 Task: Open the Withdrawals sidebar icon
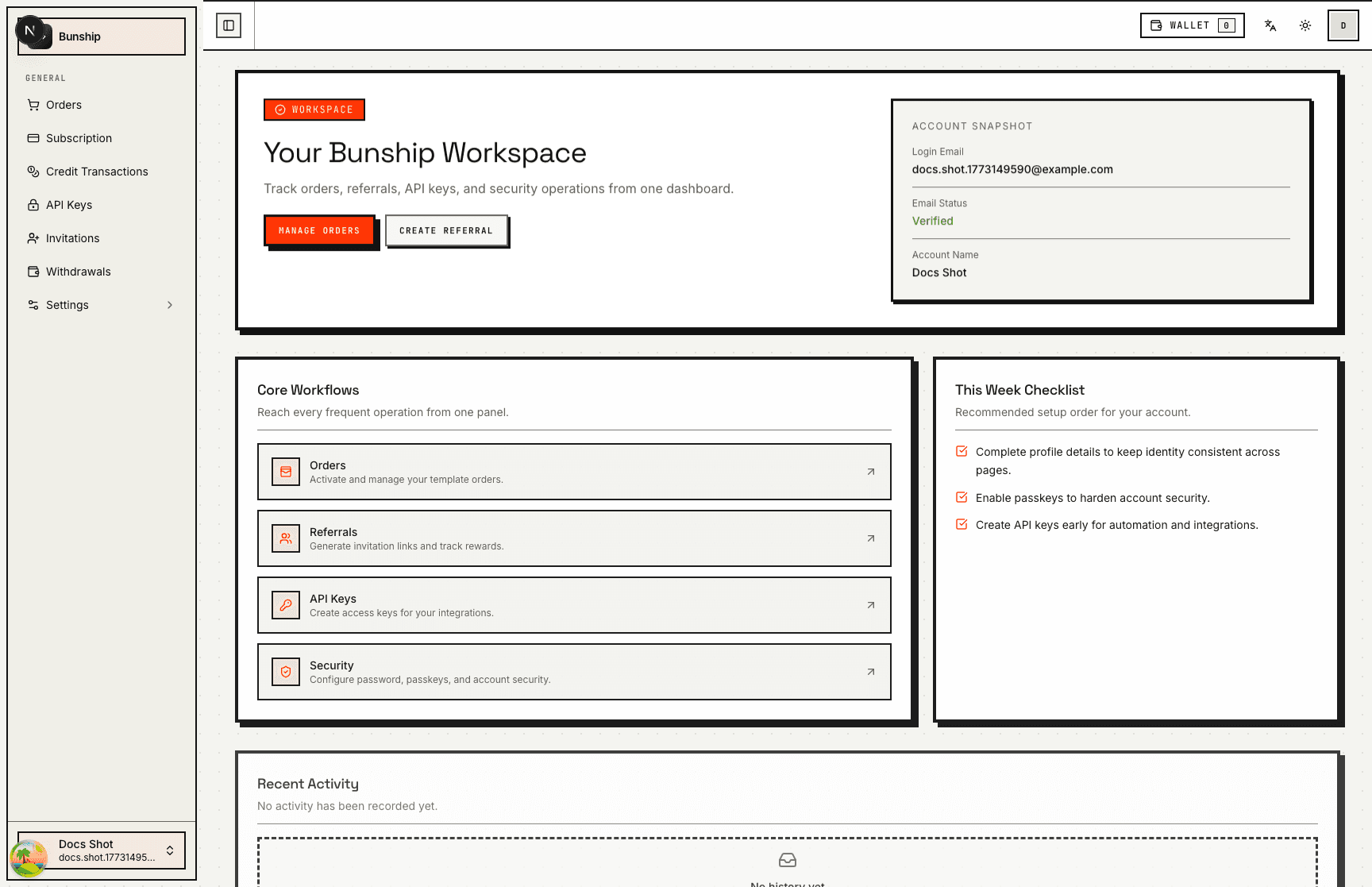tap(33, 272)
